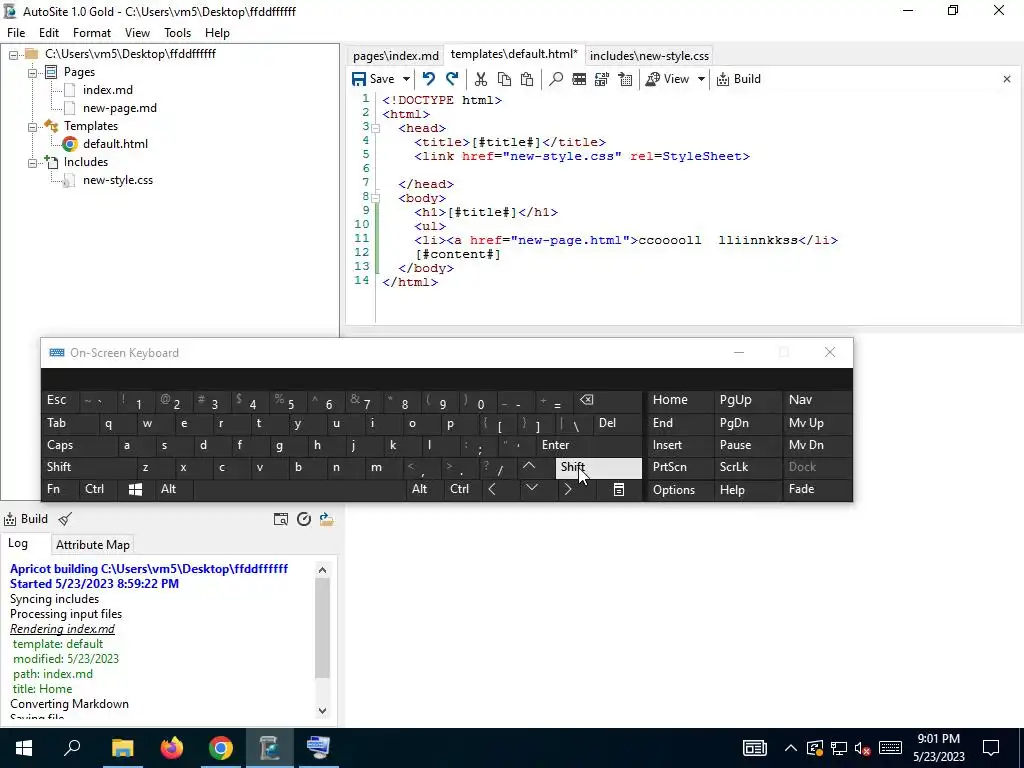Show hidden system tray icons chevron
This screenshot has width=1024, height=768.
(x=790, y=748)
